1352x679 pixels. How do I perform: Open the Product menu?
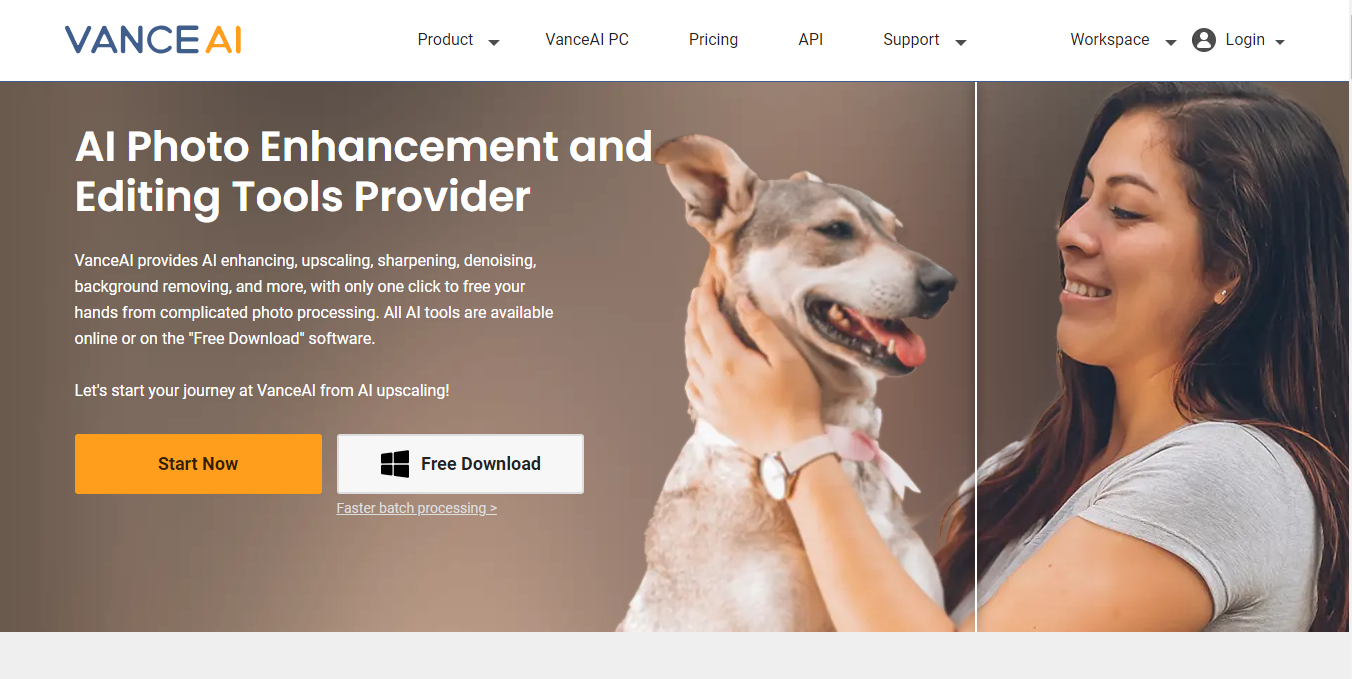(445, 40)
